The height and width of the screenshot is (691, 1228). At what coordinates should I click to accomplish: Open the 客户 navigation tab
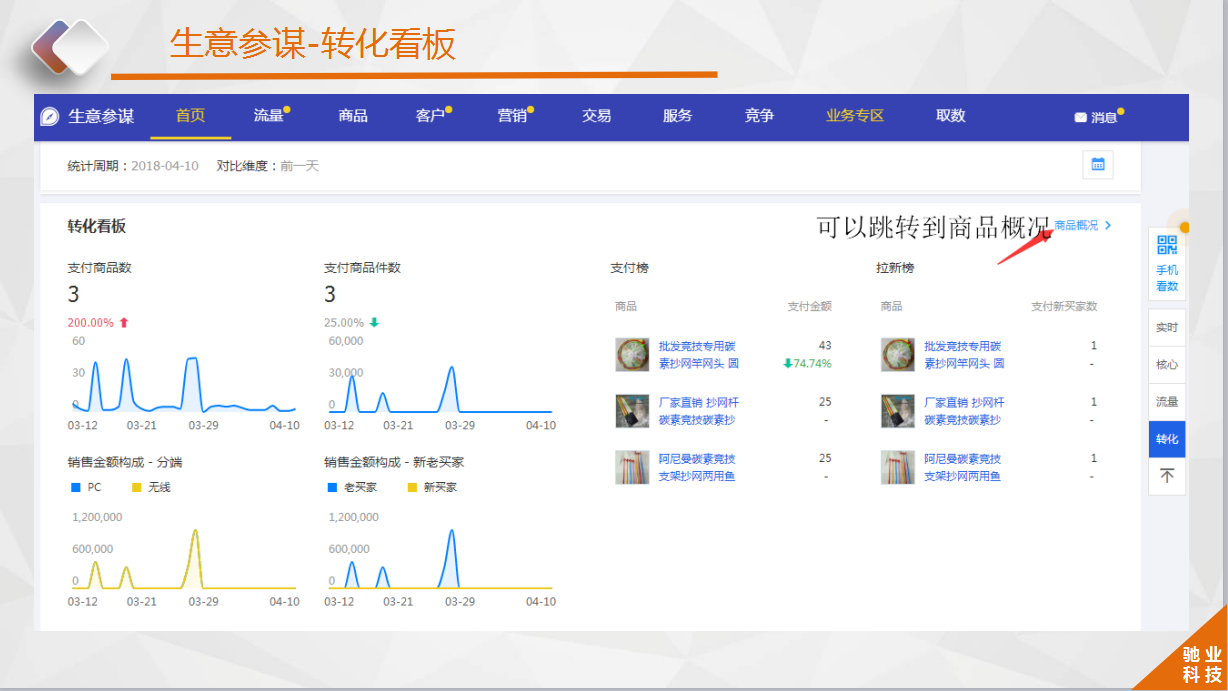point(430,116)
